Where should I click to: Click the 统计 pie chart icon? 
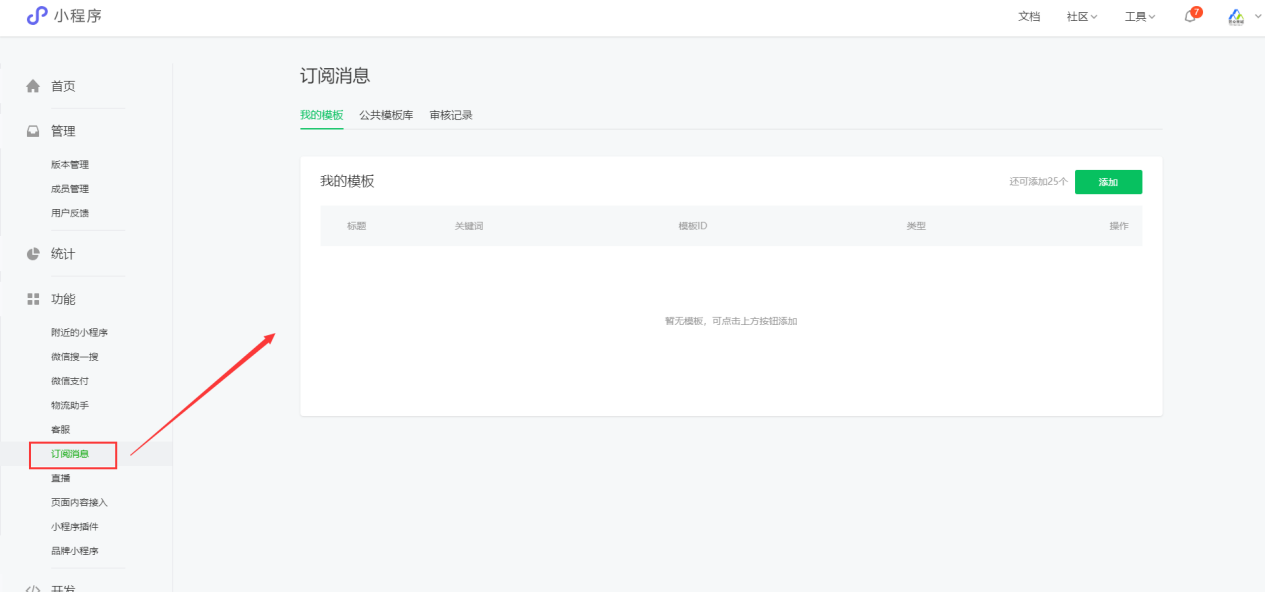(x=33, y=254)
